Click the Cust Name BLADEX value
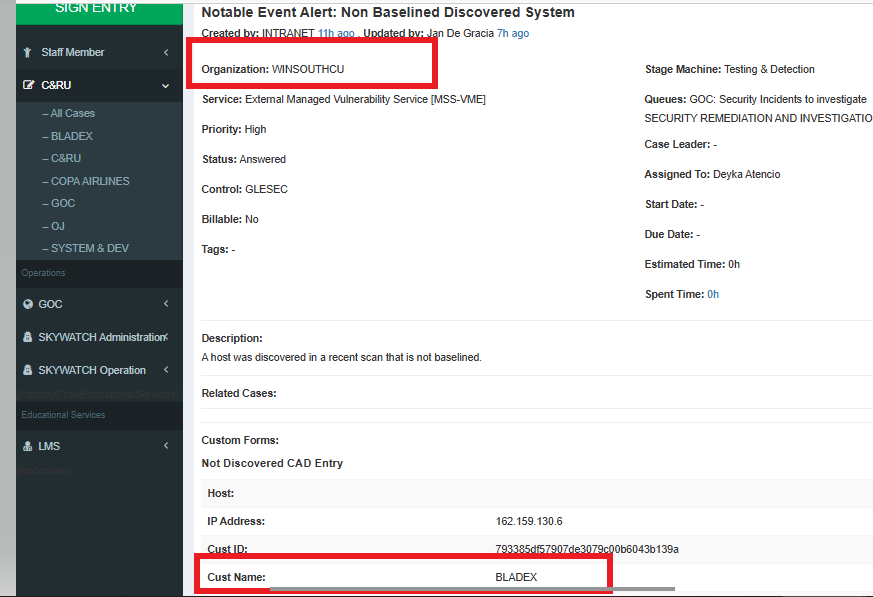873x597 pixels. click(516, 577)
